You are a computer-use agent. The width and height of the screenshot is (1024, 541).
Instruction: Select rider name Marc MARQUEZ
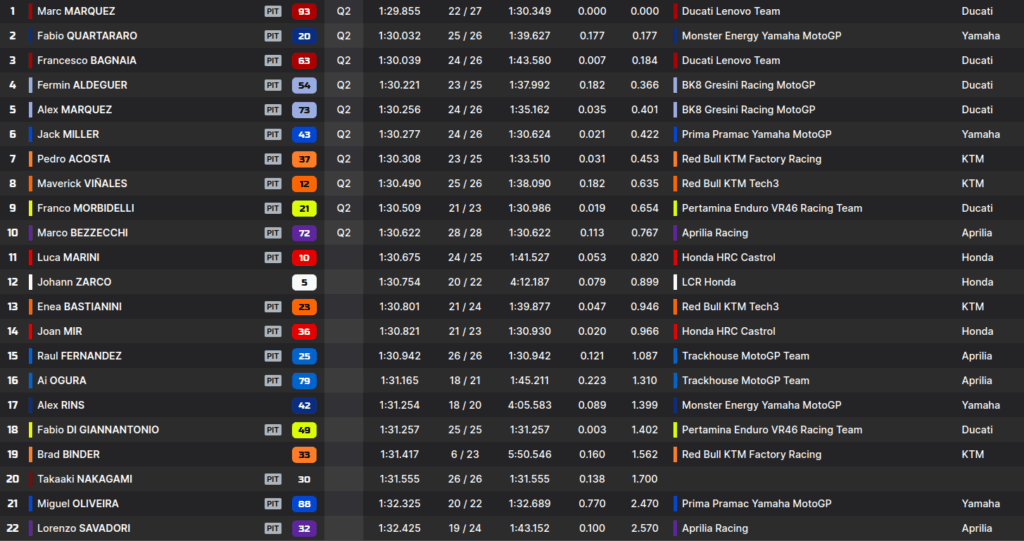(76, 11)
